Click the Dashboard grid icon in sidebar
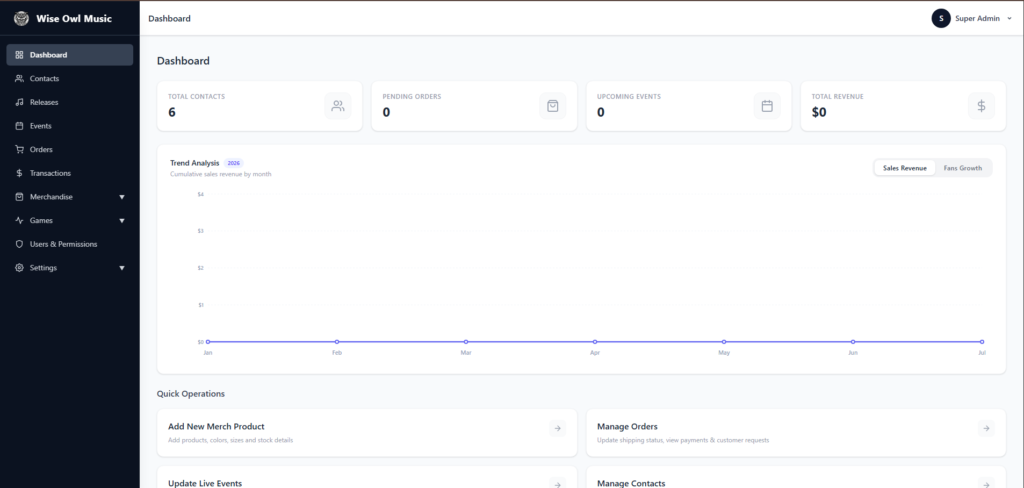The image size is (1024, 488). coord(19,55)
